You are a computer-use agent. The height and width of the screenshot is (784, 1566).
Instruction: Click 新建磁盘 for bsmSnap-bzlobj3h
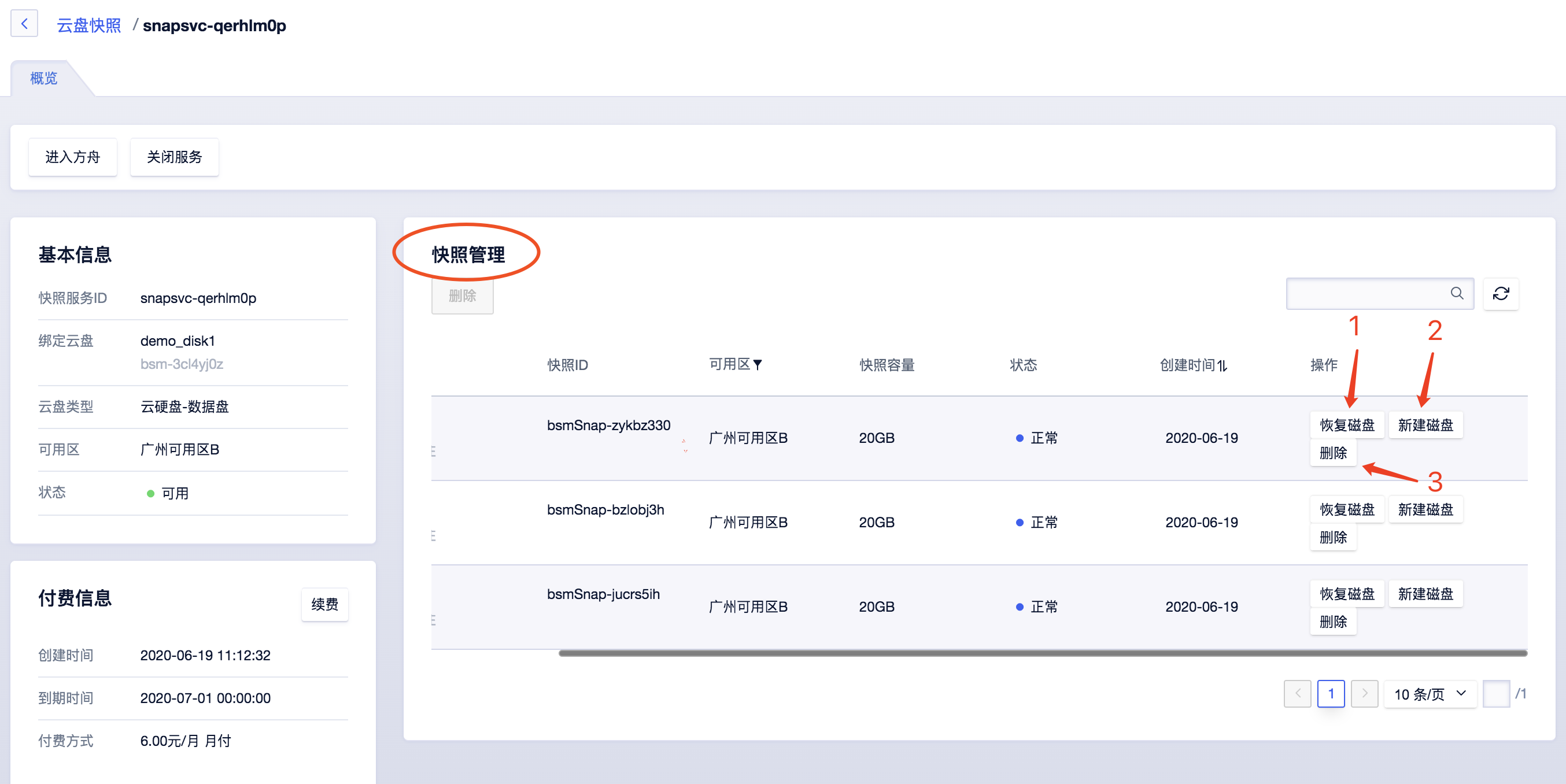[1425, 509]
